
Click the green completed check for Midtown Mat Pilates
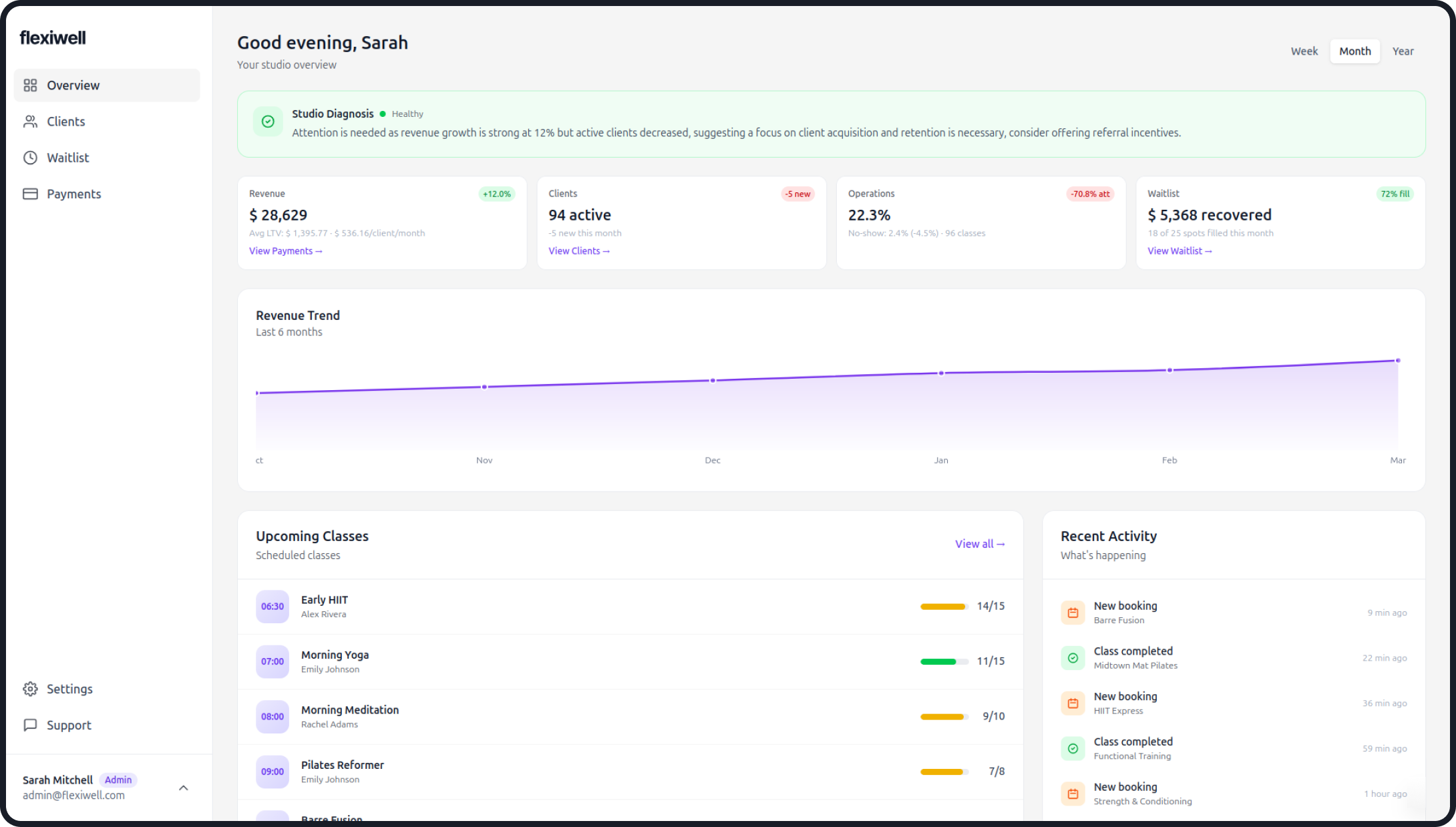[x=1073, y=657]
